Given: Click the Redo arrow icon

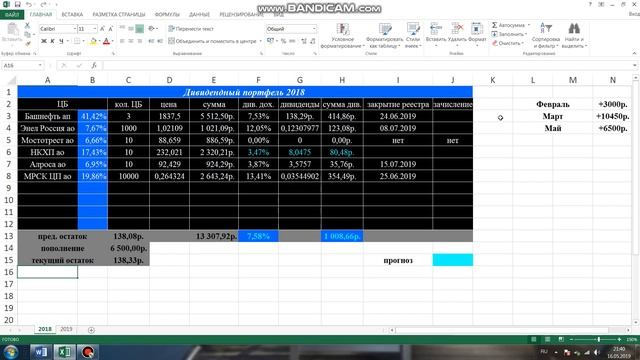Looking at the screenshot, I should coord(43,4).
